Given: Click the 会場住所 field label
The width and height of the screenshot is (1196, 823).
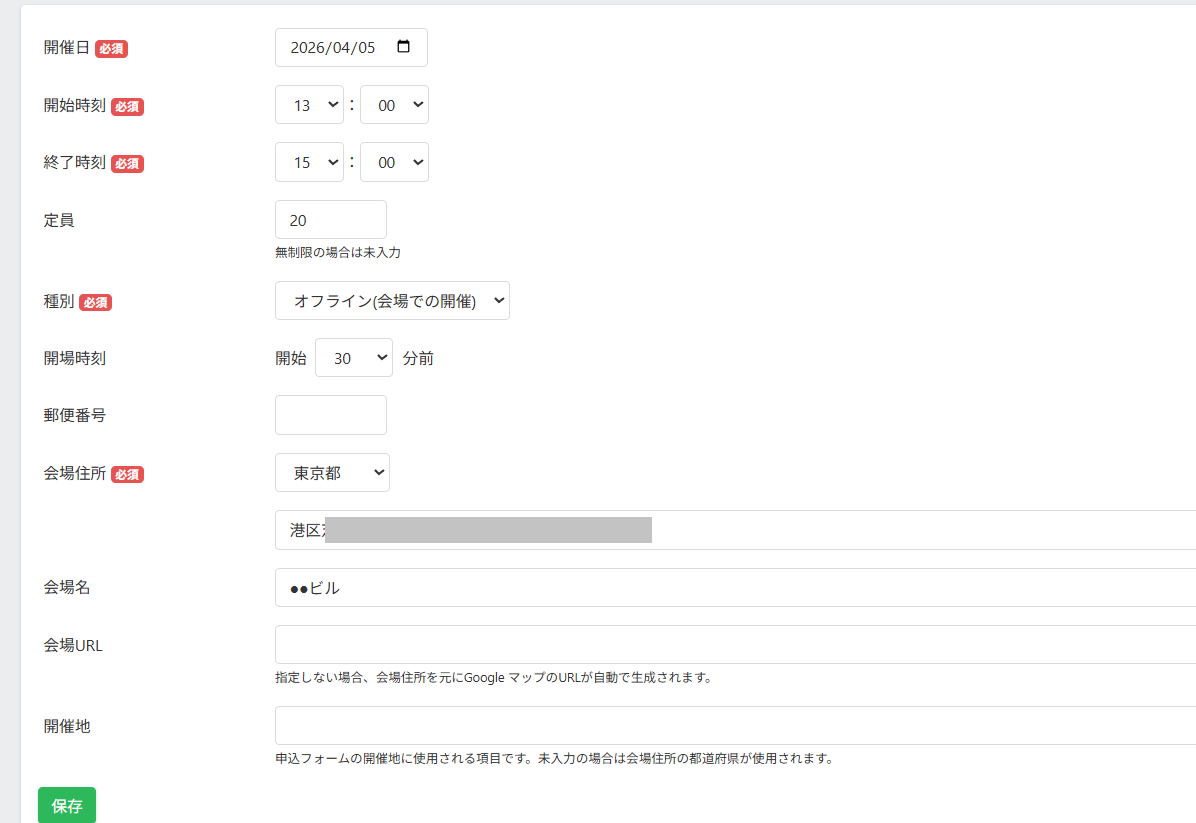Looking at the screenshot, I should [75, 474].
